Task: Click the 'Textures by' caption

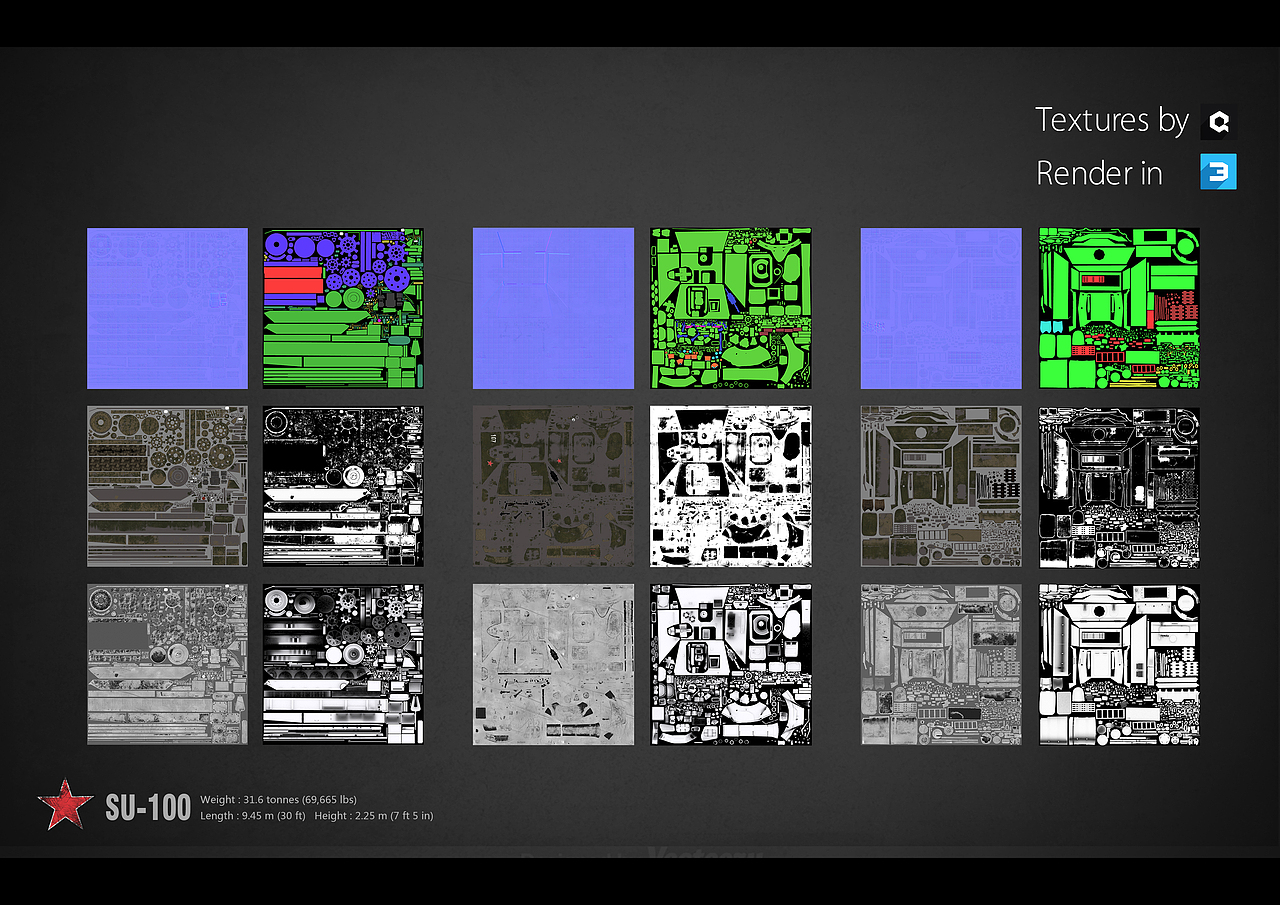Action: coord(1111,120)
